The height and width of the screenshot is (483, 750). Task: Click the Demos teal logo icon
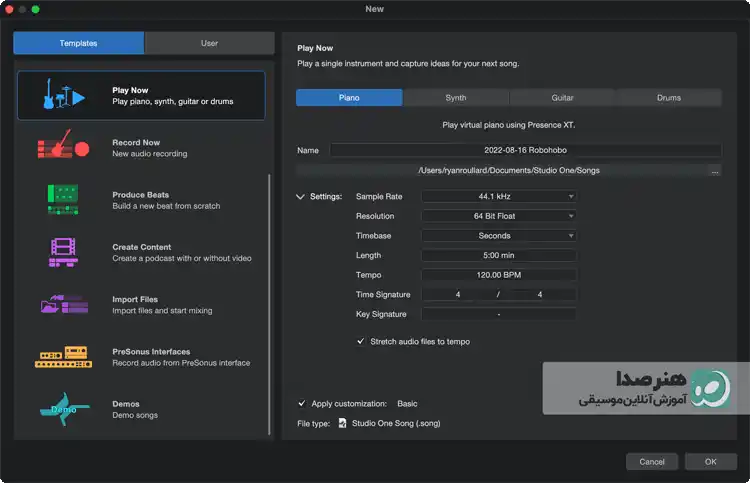tap(64, 409)
